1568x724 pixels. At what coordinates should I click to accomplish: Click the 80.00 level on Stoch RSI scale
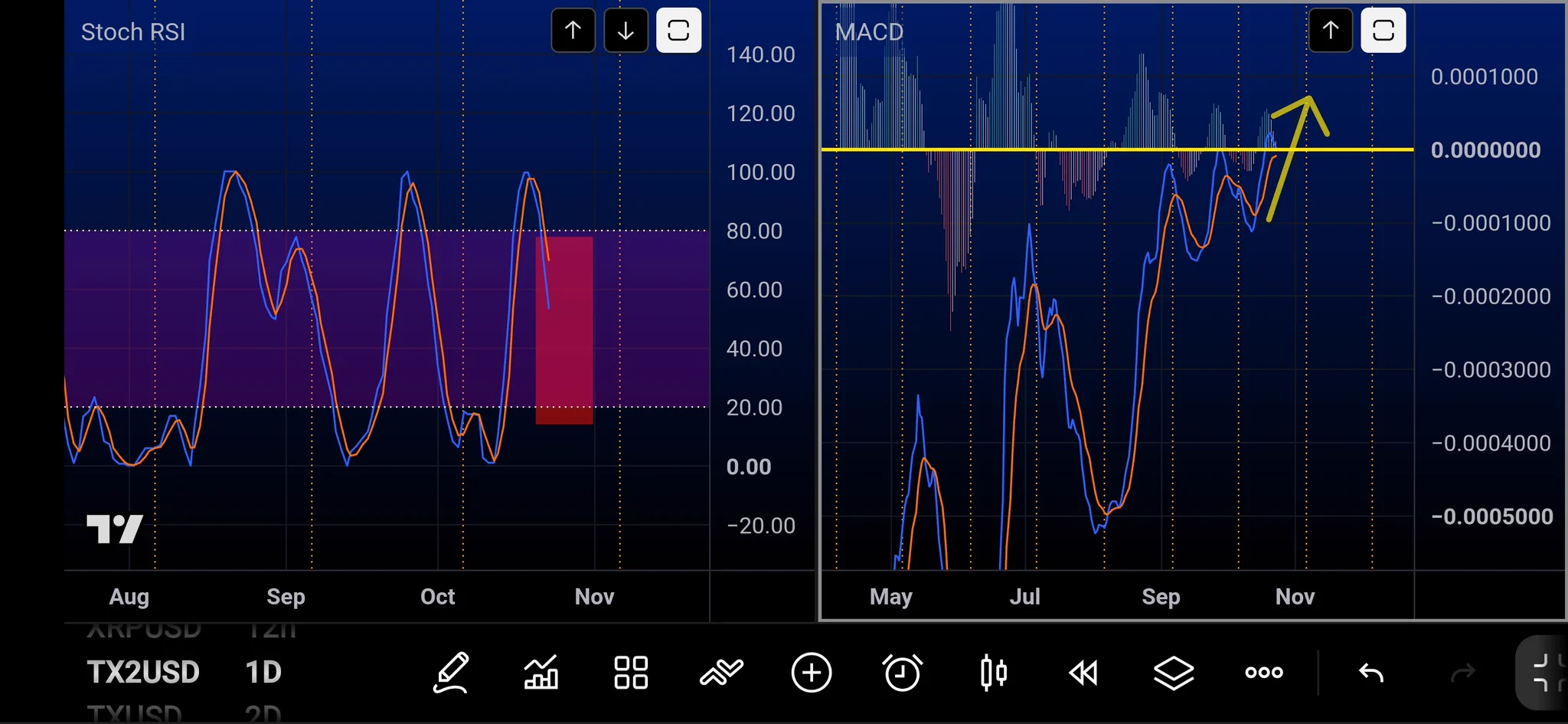[x=754, y=231]
